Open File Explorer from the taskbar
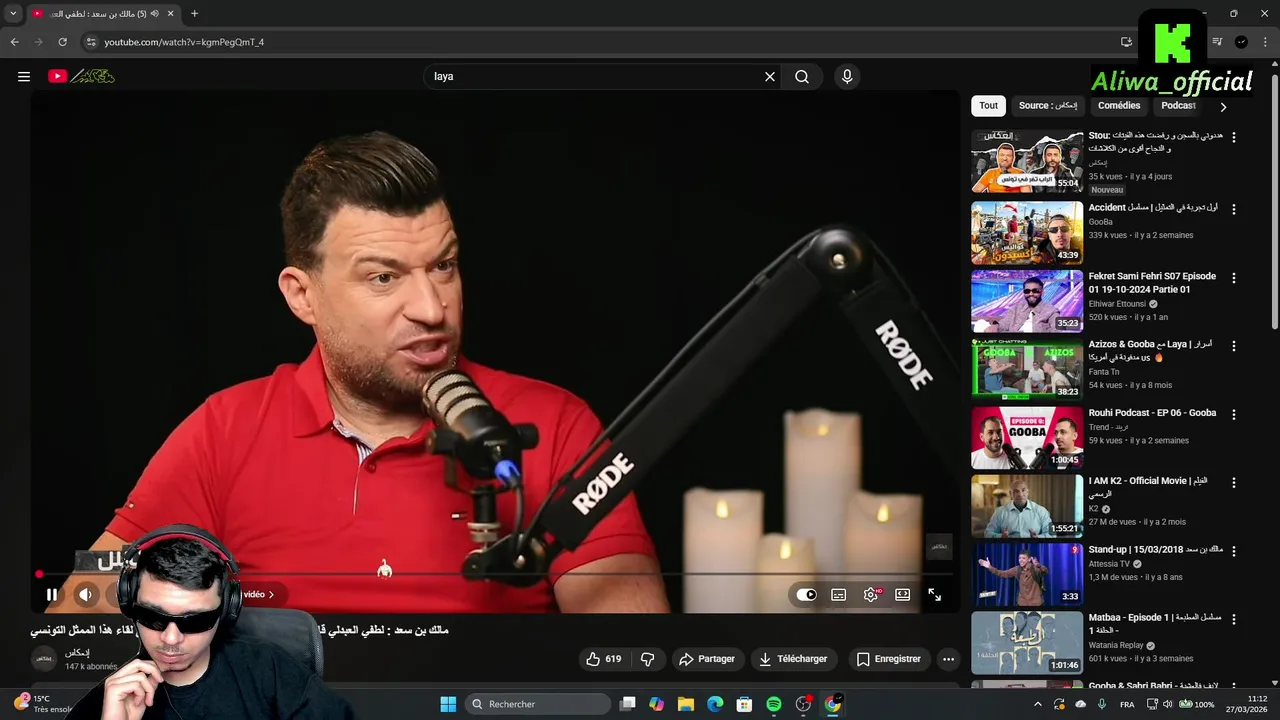This screenshot has height=720, width=1280. click(x=686, y=704)
